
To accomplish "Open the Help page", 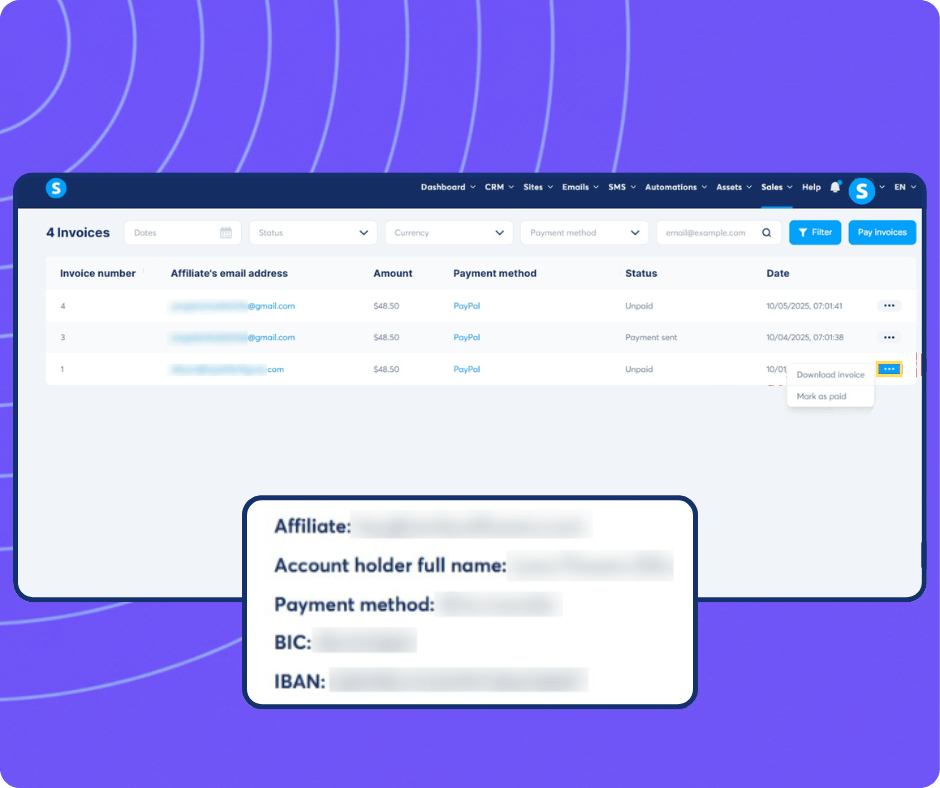I will tap(811, 187).
